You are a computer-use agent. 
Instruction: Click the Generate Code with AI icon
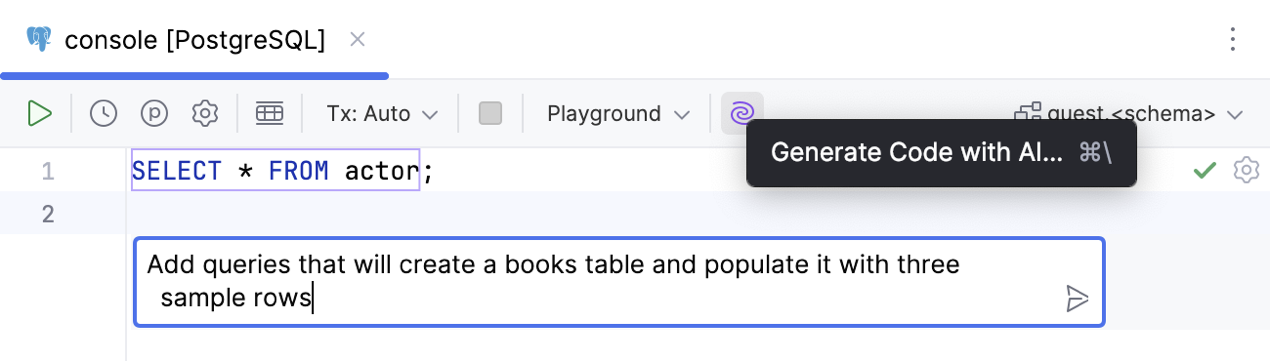(x=742, y=113)
